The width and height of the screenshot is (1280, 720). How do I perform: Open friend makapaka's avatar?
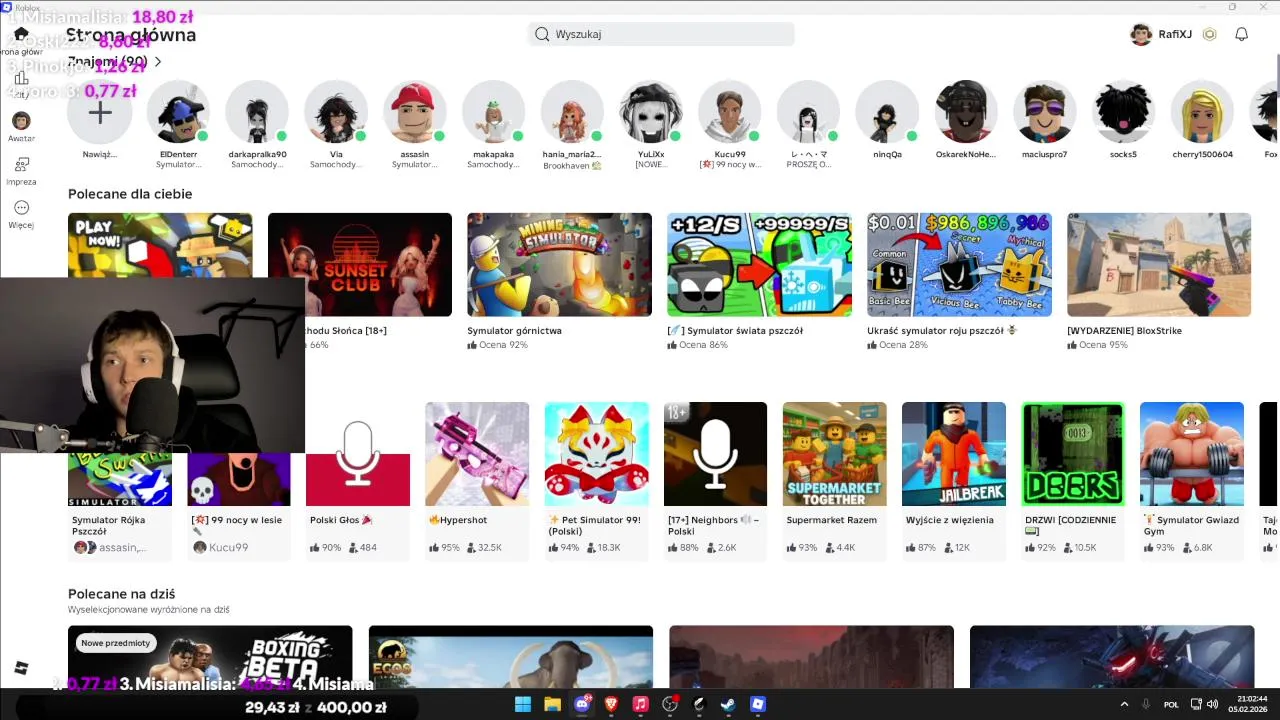point(493,113)
